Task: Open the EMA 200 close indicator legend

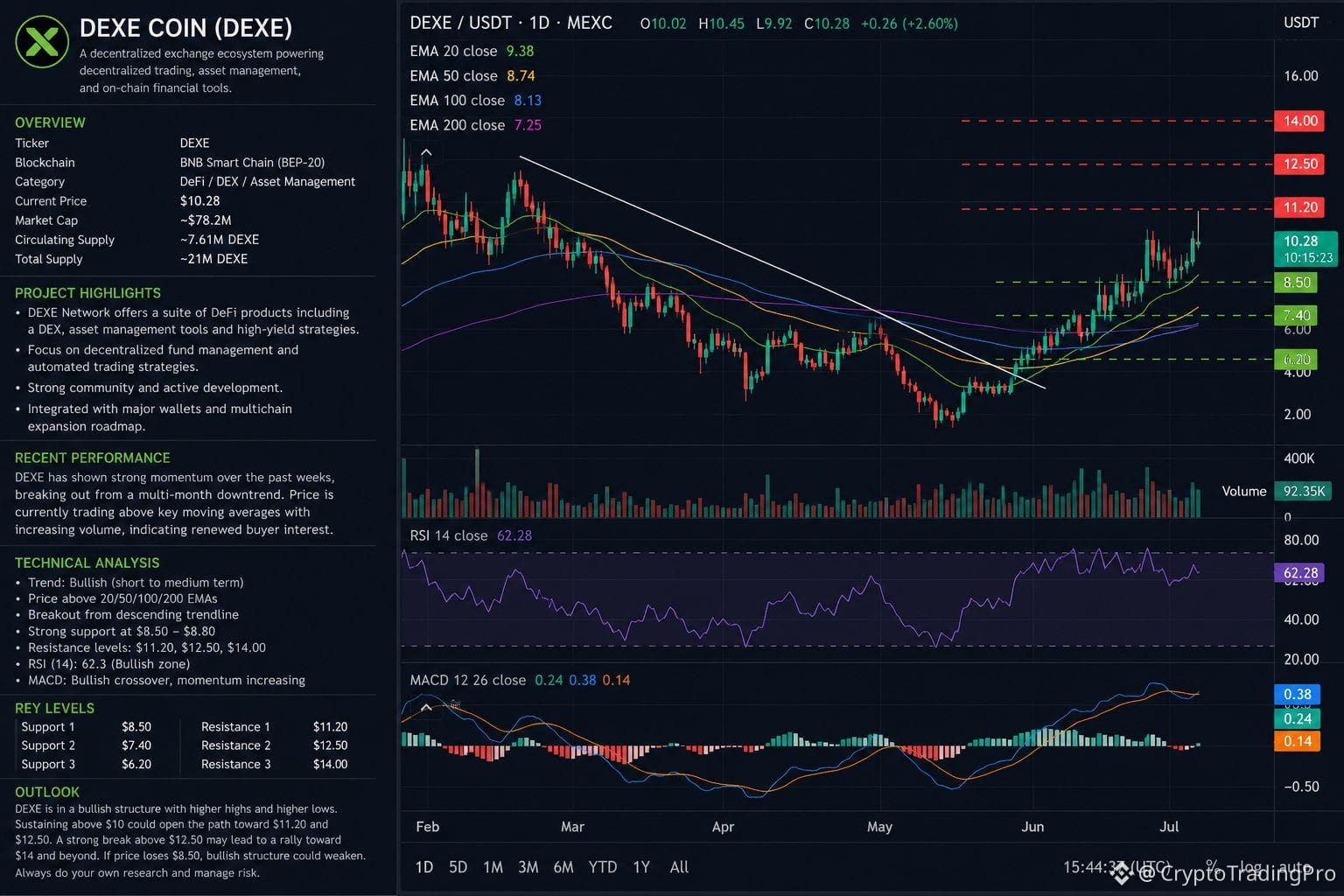Action: [475, 124]
